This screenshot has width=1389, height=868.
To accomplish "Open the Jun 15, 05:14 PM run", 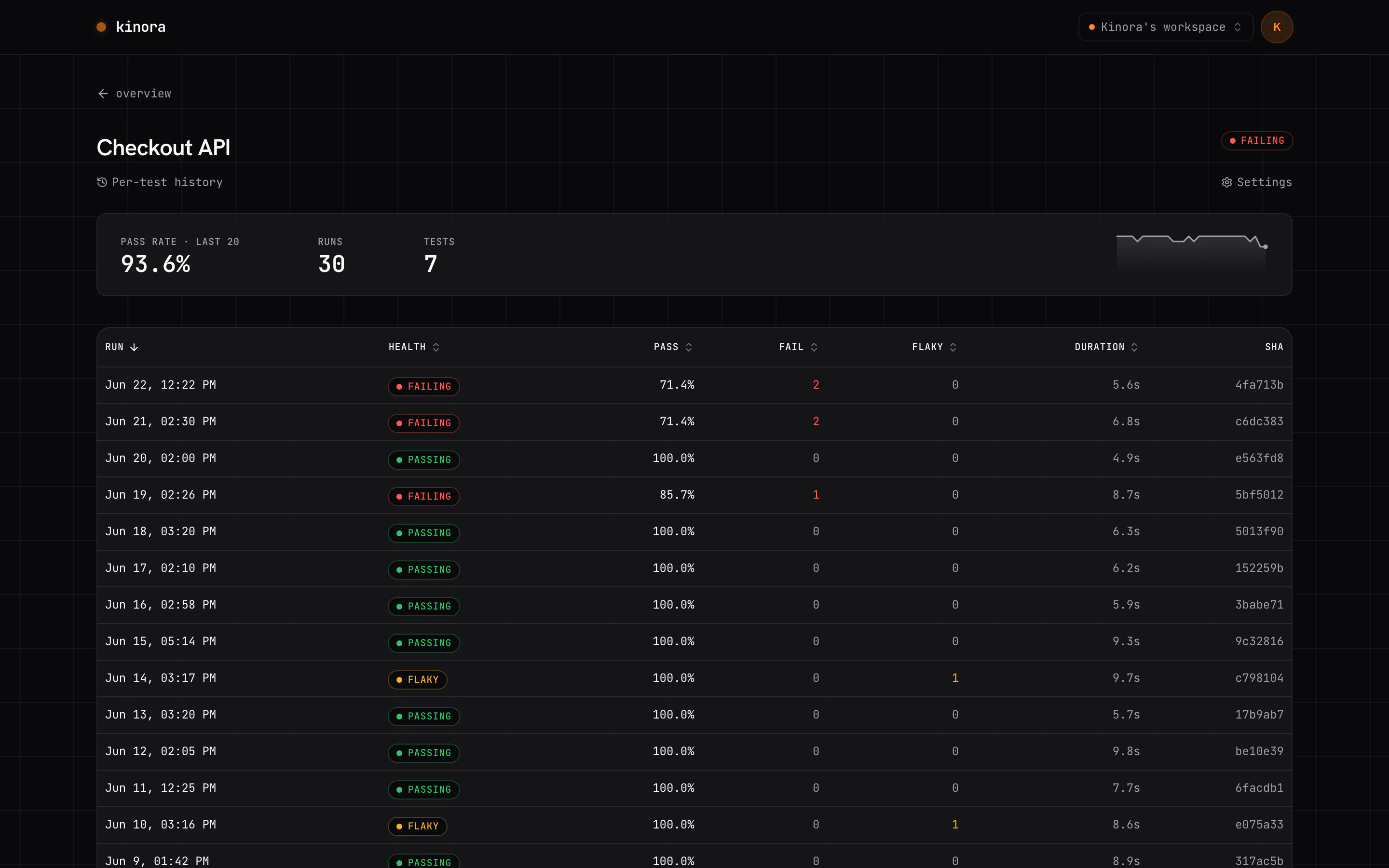I will 694,642.
